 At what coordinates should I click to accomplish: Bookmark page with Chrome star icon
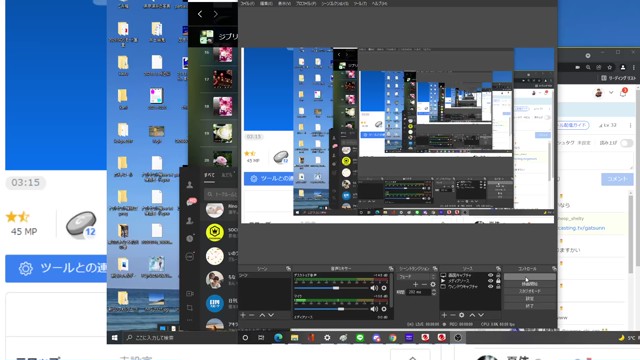click(609, 67)
